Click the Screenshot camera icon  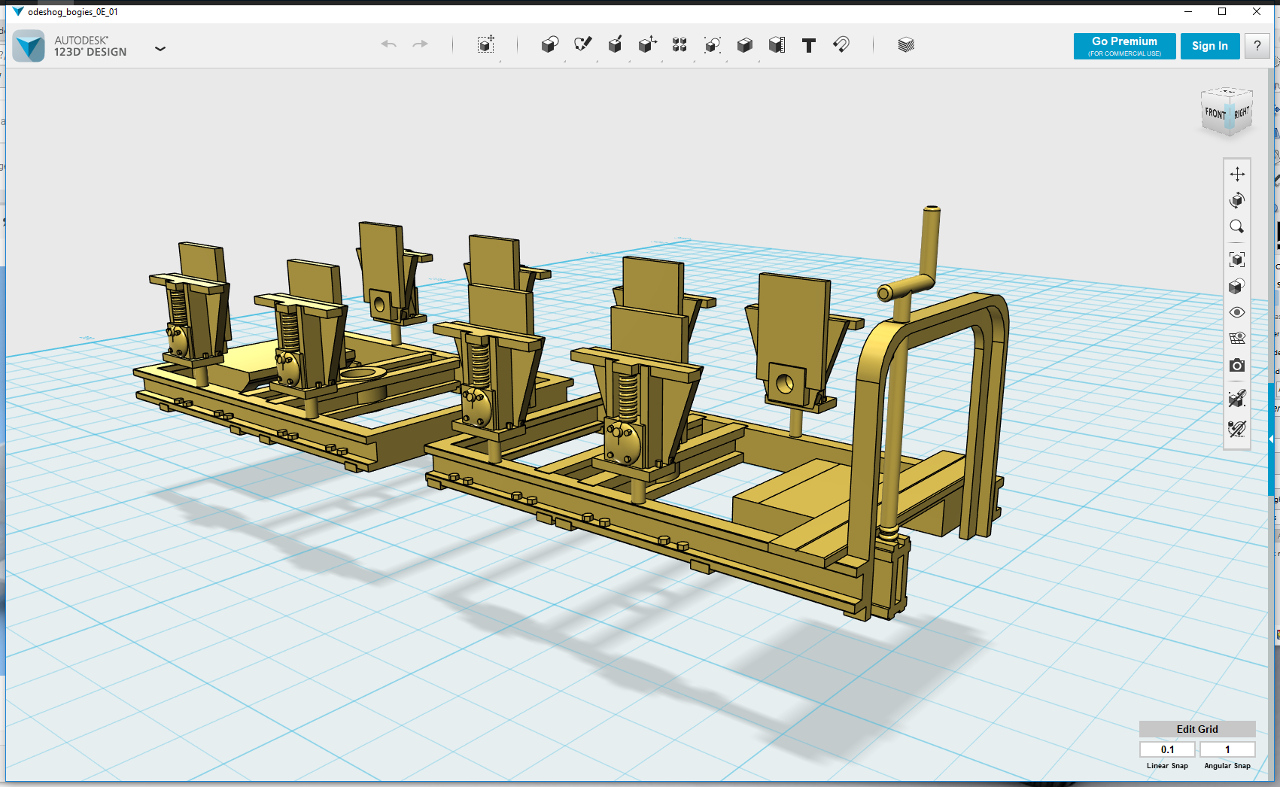pos(1237,366)
